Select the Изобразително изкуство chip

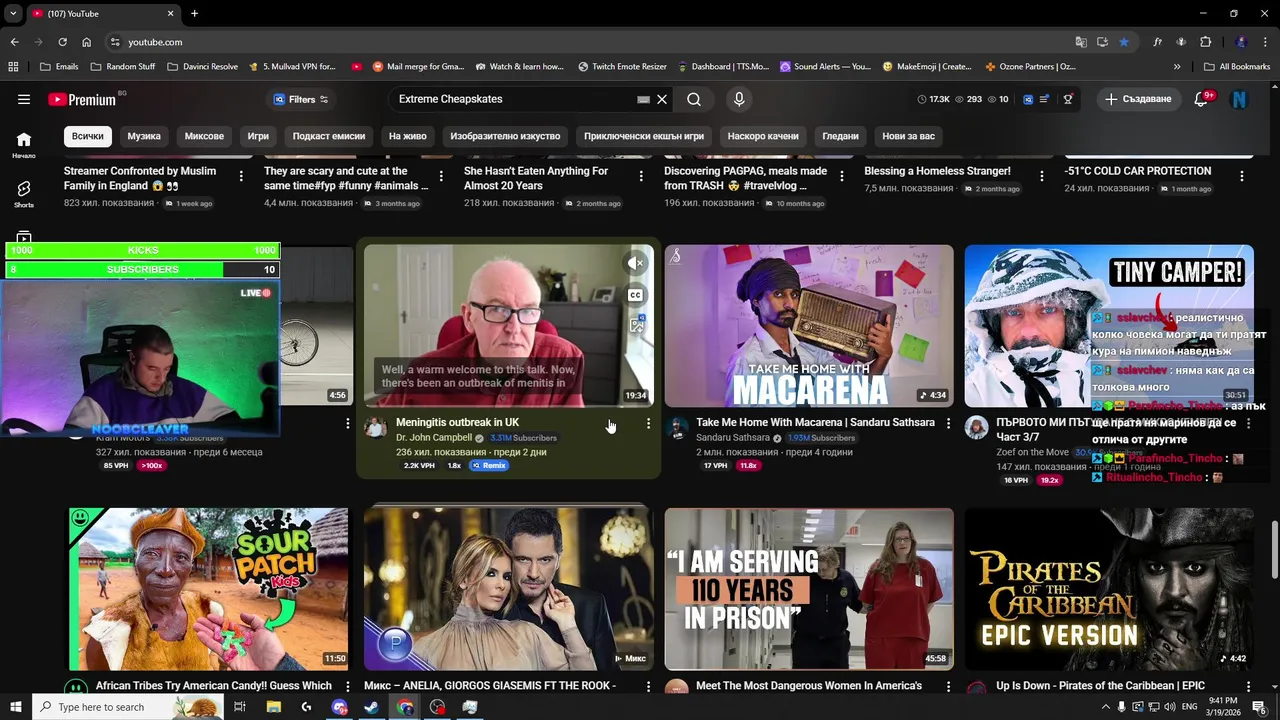click(x=505, y=136)
